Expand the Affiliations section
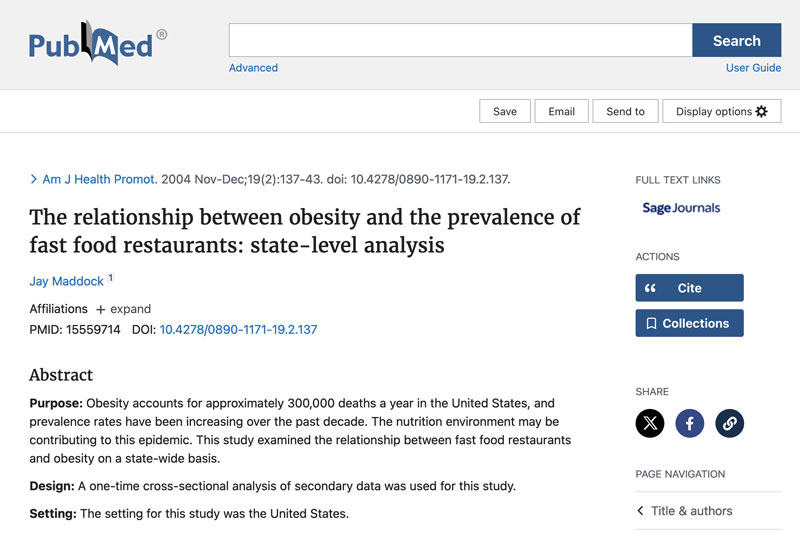800x533 pixels. (123, 309)
